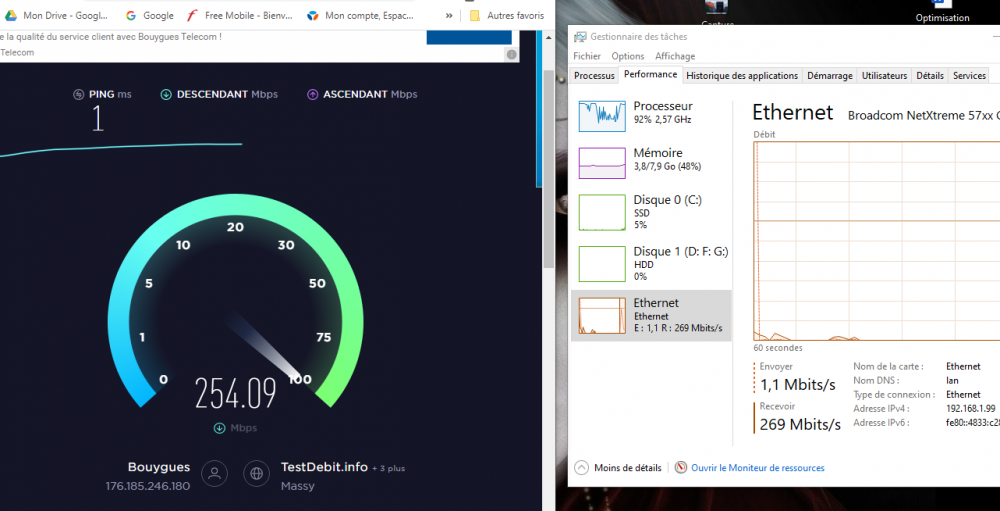Open the Fichier menu
Screen dimensions: 1000x511
(x=587, y=56)
